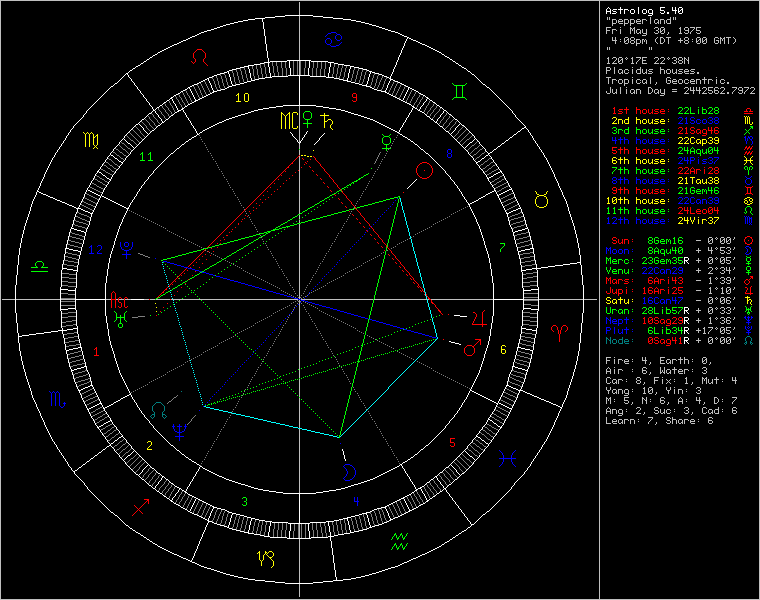Select the 'Learn: 7, Share: 6' summary line

point(659,421)
